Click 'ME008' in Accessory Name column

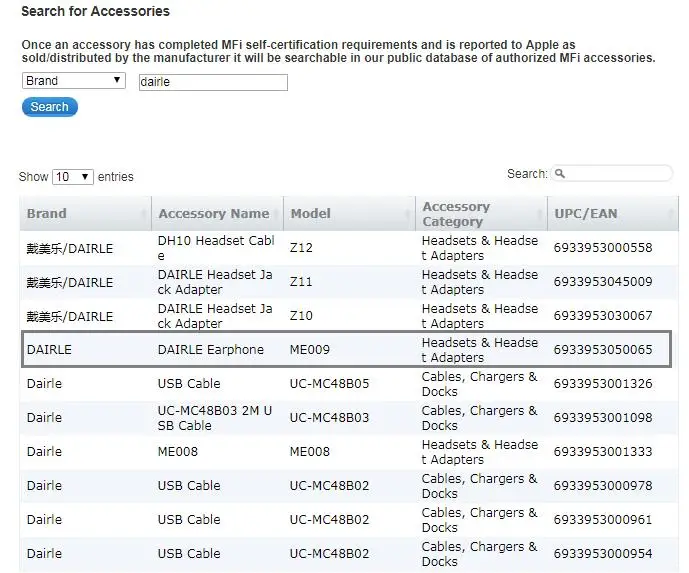coord(178,452)
